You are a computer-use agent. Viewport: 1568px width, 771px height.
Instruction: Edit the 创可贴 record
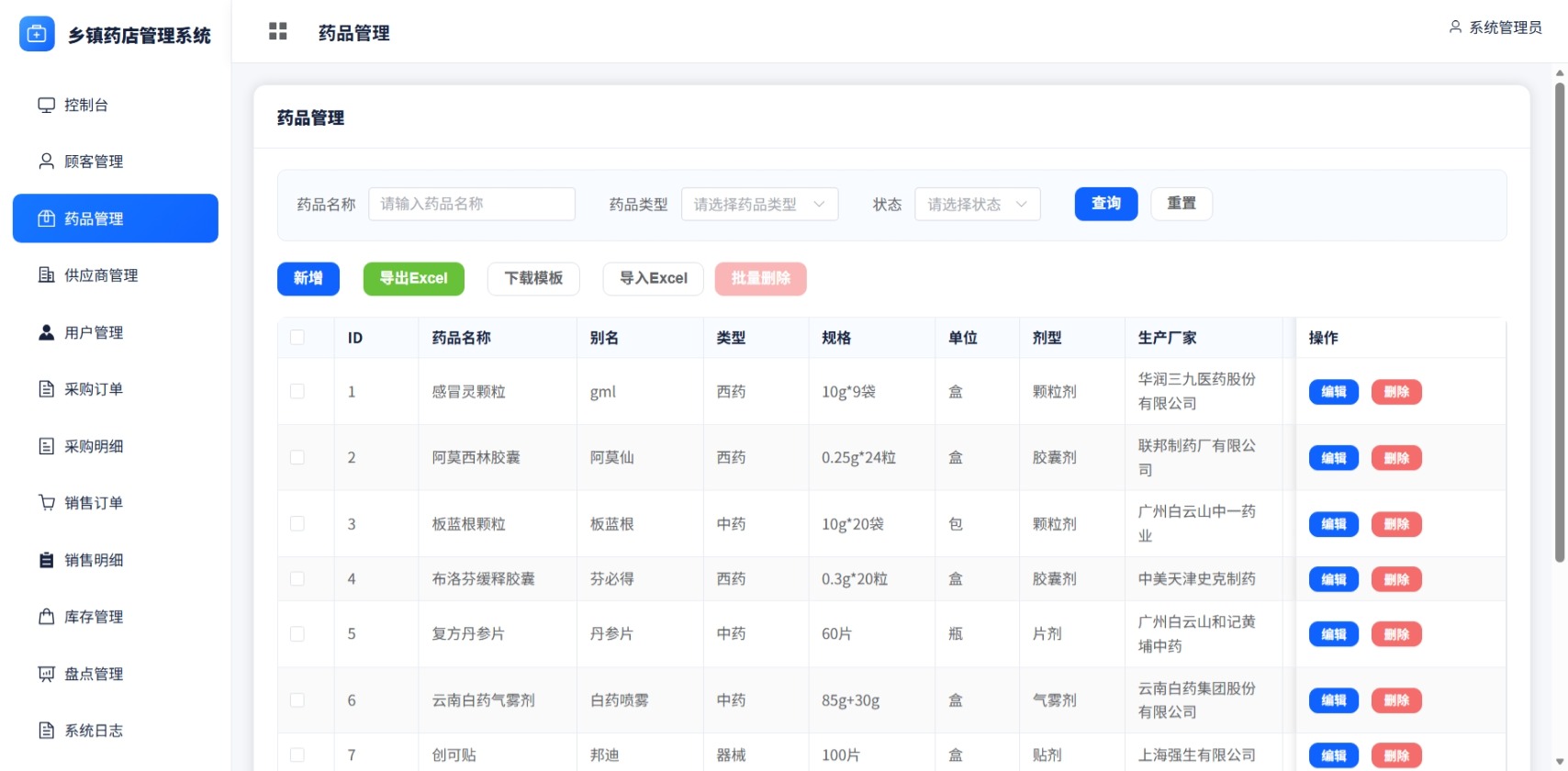pyautogui.click(x=1333, y=755)
